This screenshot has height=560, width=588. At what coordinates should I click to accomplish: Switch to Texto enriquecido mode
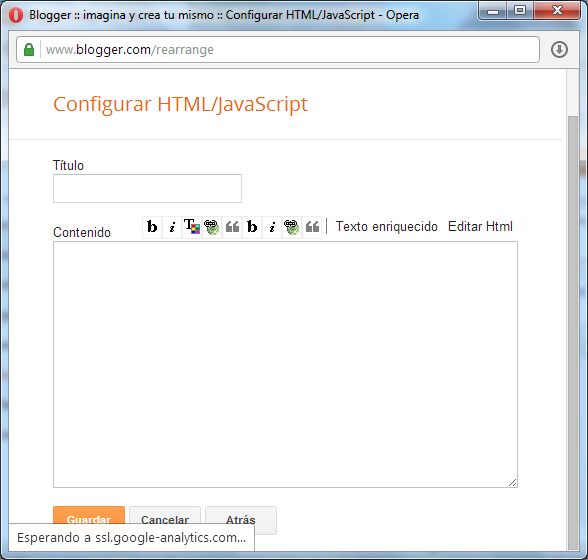tap(387, 227)
